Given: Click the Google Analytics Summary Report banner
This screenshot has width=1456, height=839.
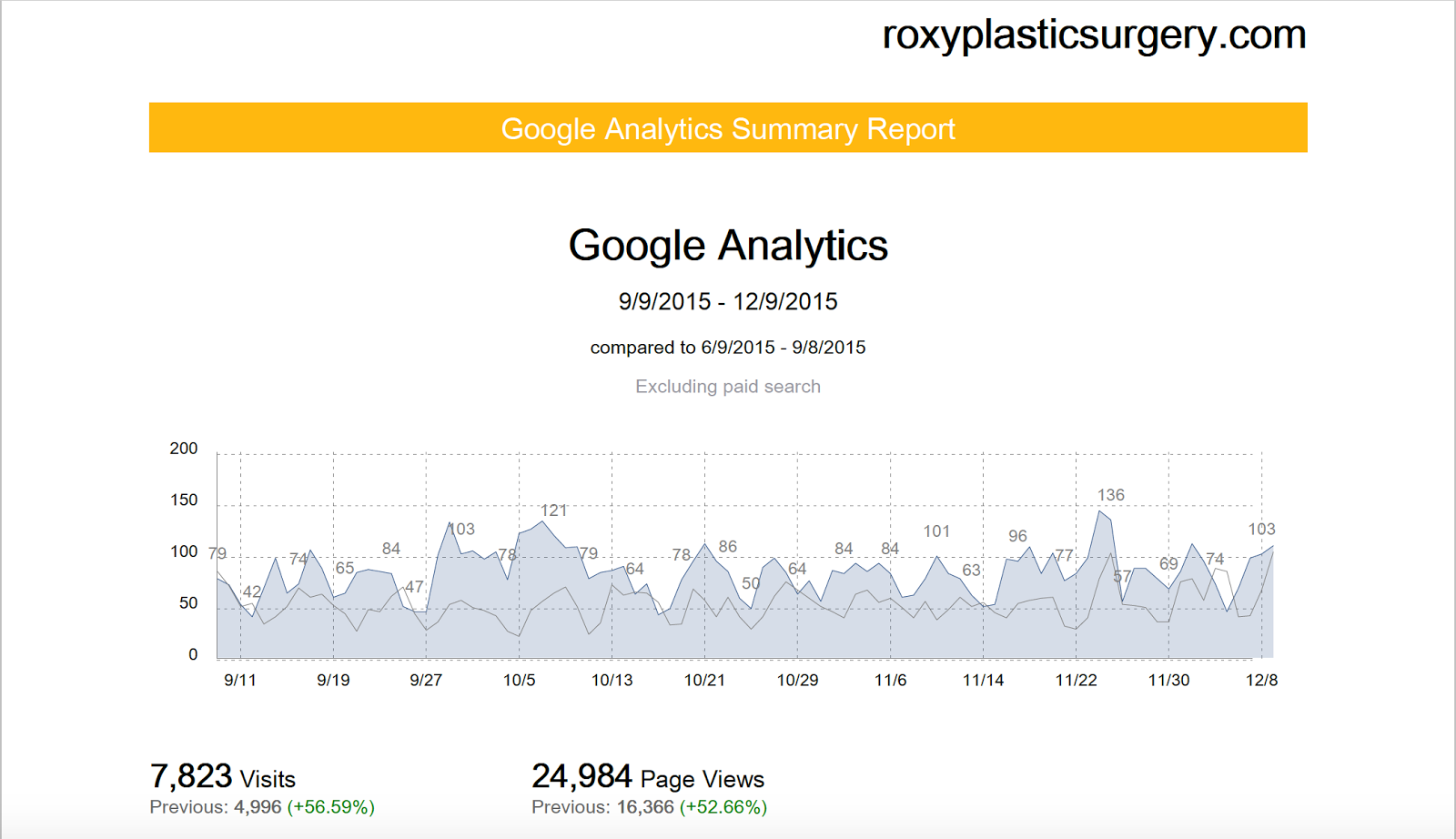Looking at the screenshot, I should click(728, 127).
